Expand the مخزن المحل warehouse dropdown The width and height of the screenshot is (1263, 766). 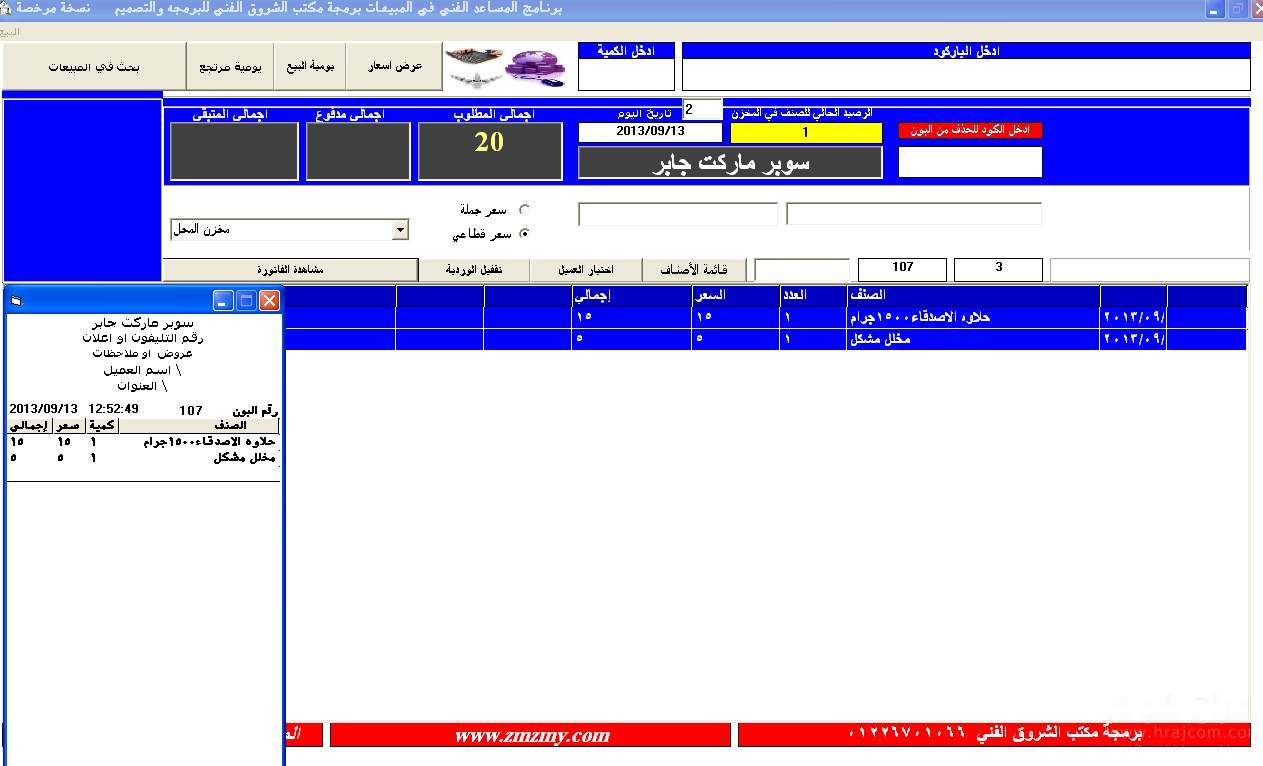400,230
